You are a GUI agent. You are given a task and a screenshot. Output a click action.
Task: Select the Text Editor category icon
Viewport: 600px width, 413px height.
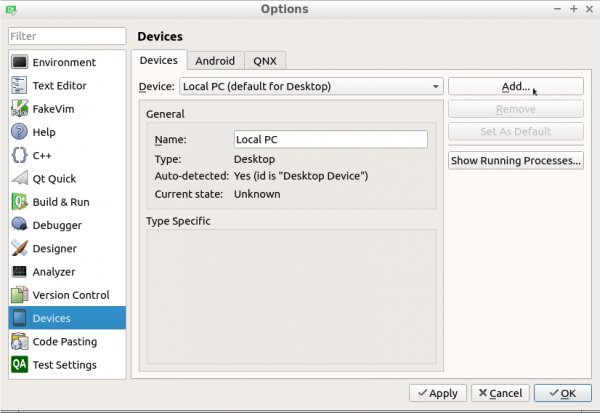[19, 86]
